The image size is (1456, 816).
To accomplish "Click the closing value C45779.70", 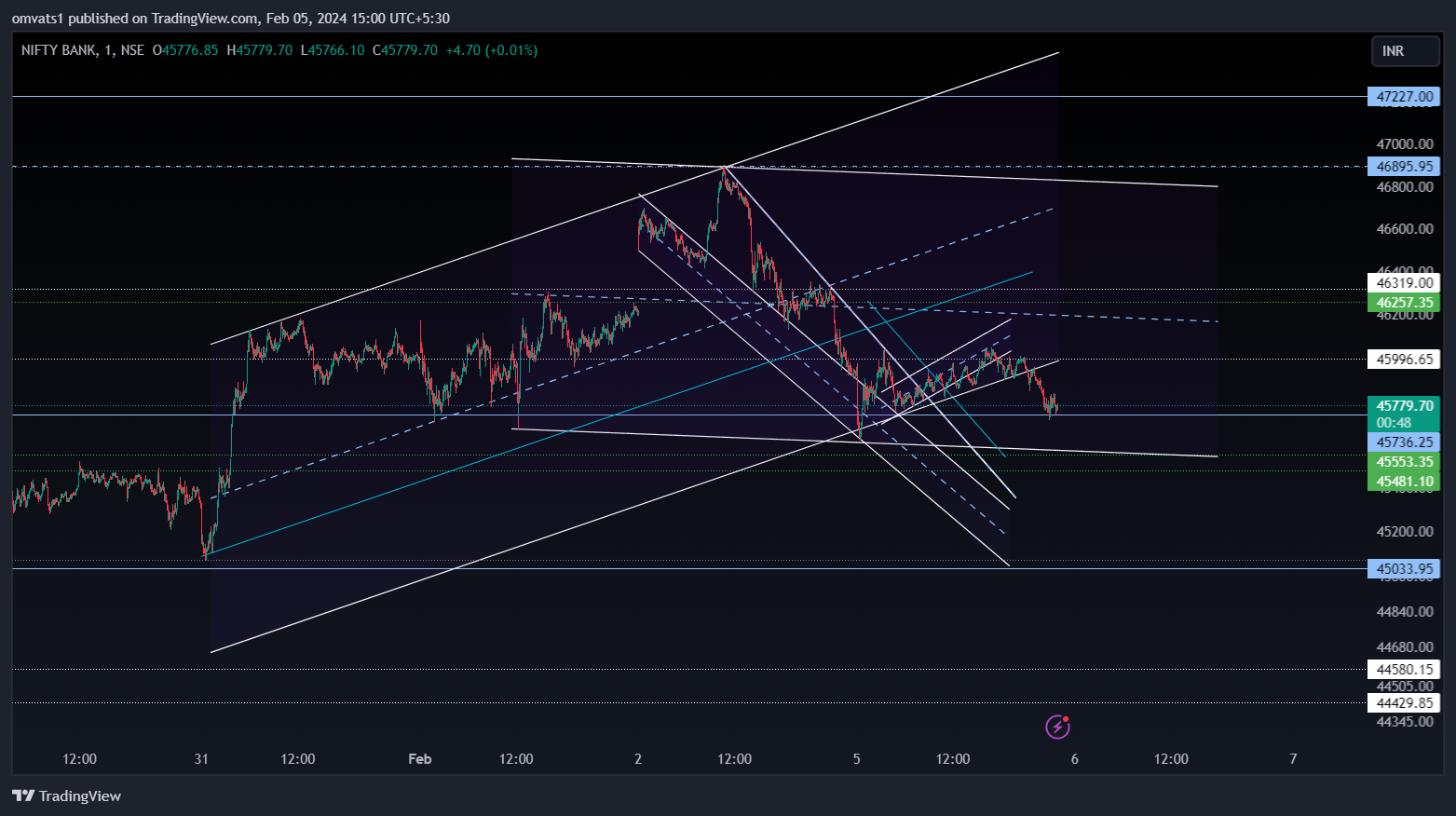I will pos(404,50).
